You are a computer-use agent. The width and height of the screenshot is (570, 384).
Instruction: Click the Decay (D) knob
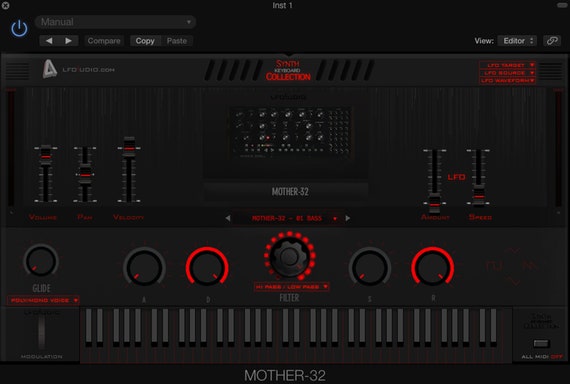pyautogui.click(x=207, y=267)
